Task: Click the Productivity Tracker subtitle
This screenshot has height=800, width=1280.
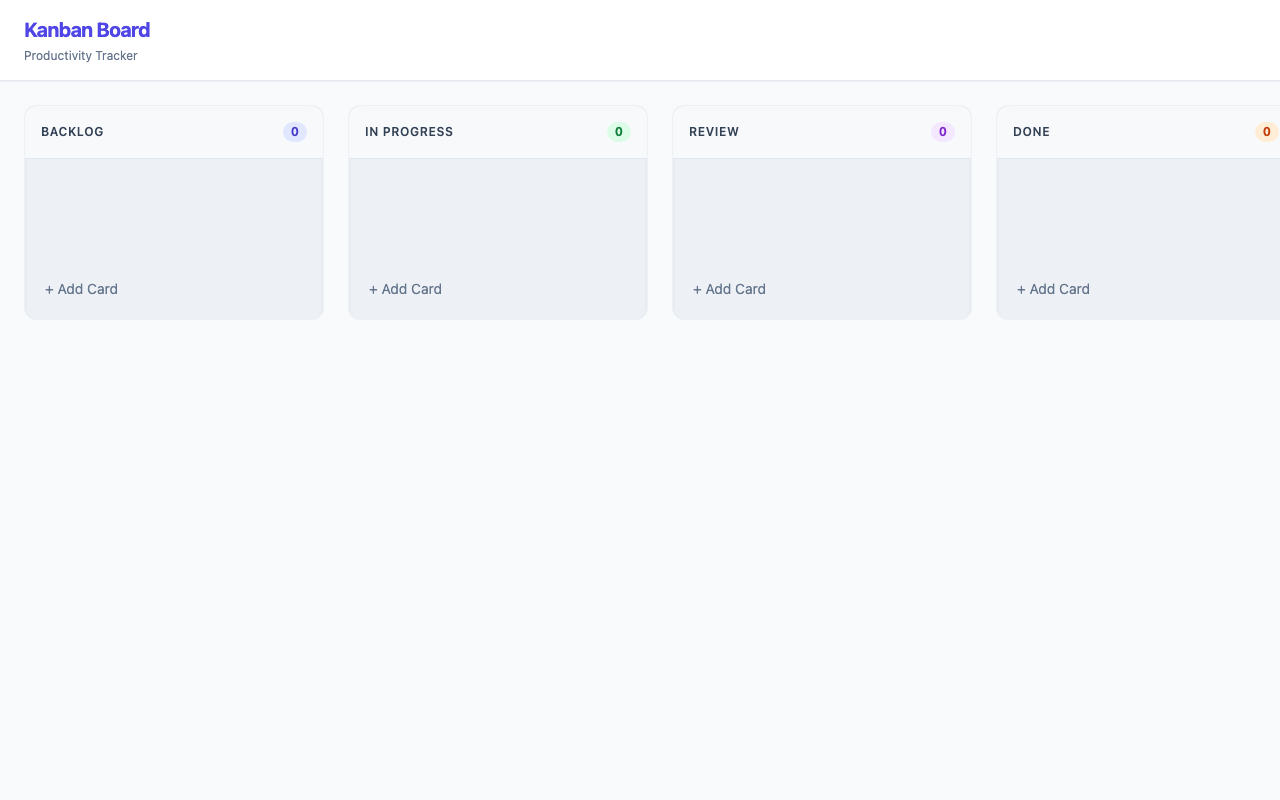Action: point(80,56)
